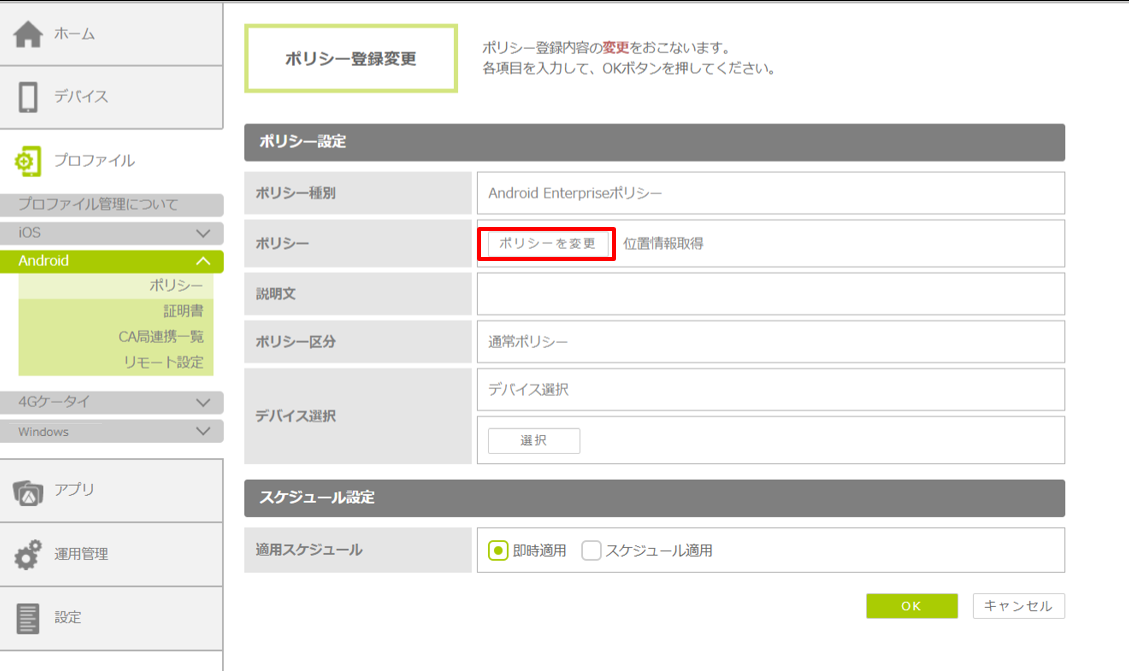Image resolution: width=1129 pixels, height=671 pixels.
Task: Click the green OK button
Action: (x=911, y=606)
